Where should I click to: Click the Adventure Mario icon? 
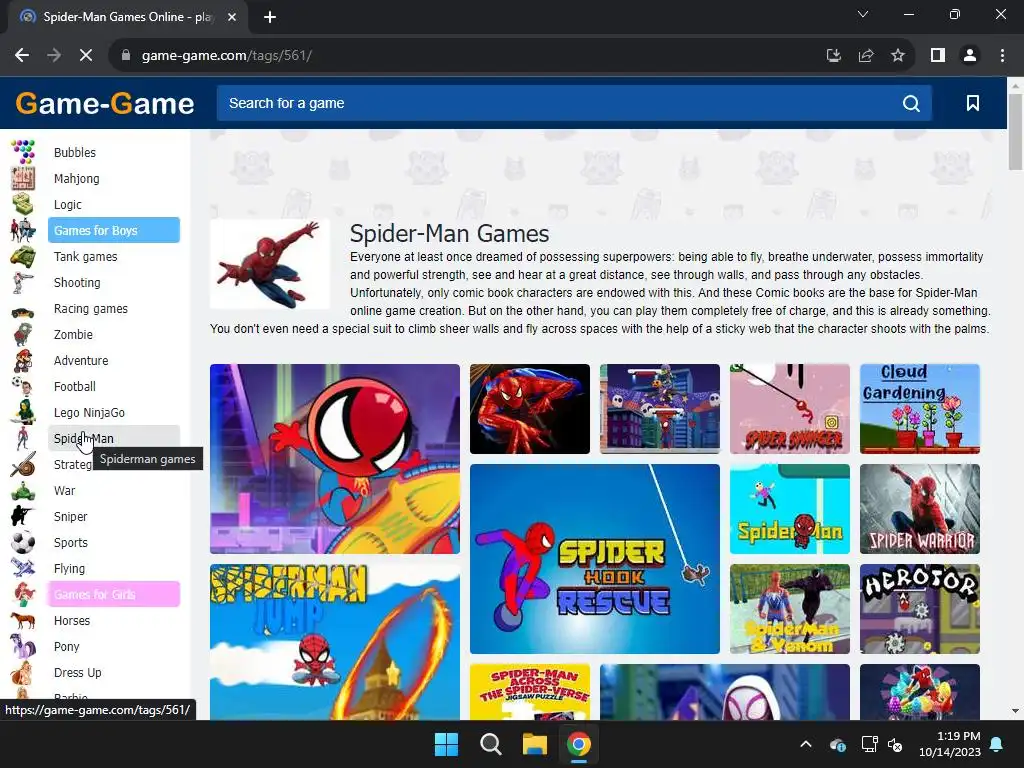[24, 360]
